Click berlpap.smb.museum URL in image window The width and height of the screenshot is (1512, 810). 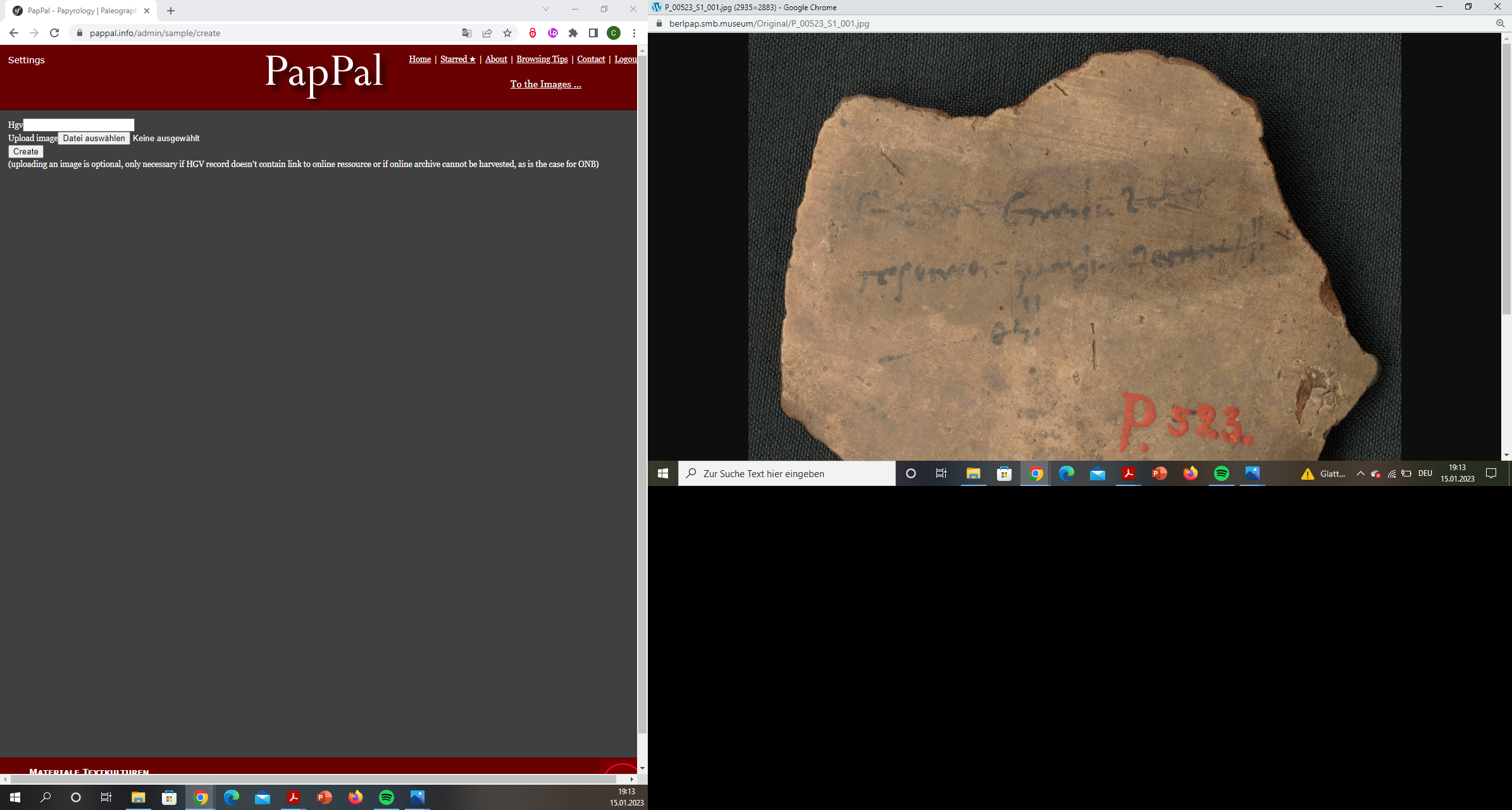click(769, 23)
